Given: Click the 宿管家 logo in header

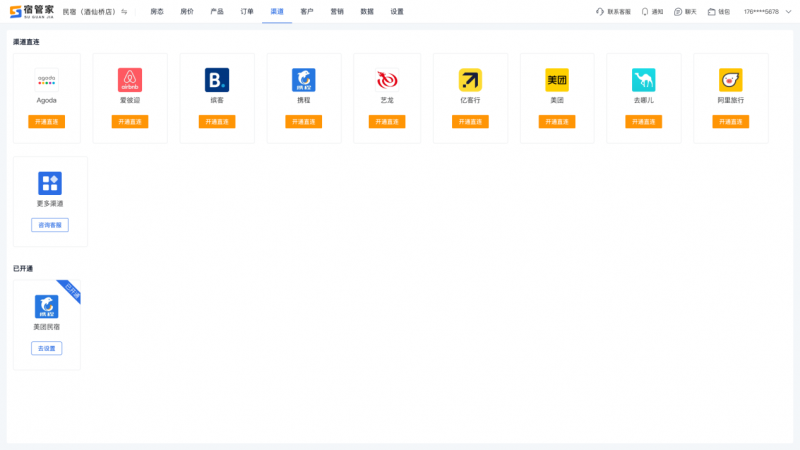Looking at the screenshot, I should (32, 11).
